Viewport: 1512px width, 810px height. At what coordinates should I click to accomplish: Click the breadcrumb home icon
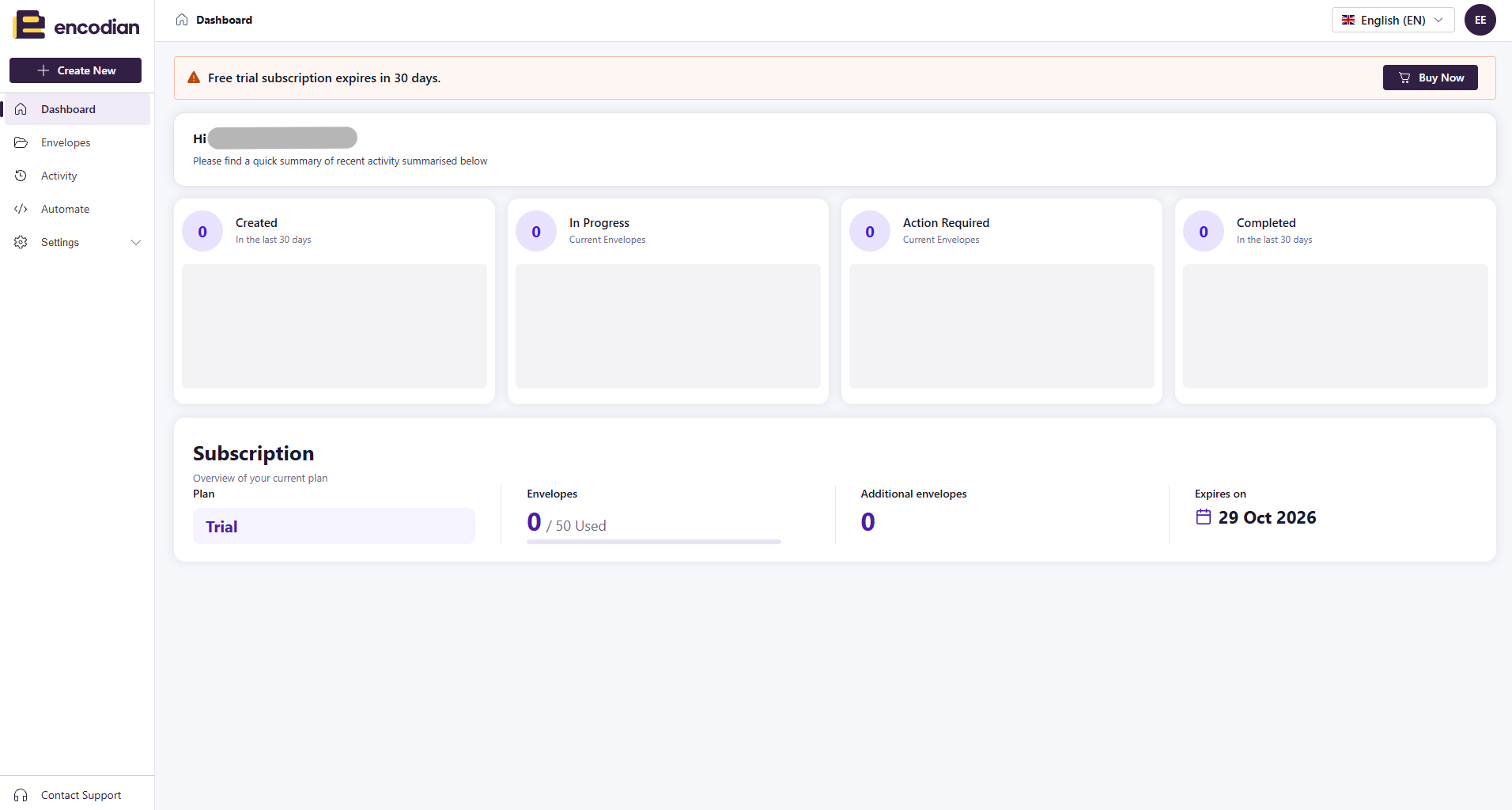(x=182, y=20)
